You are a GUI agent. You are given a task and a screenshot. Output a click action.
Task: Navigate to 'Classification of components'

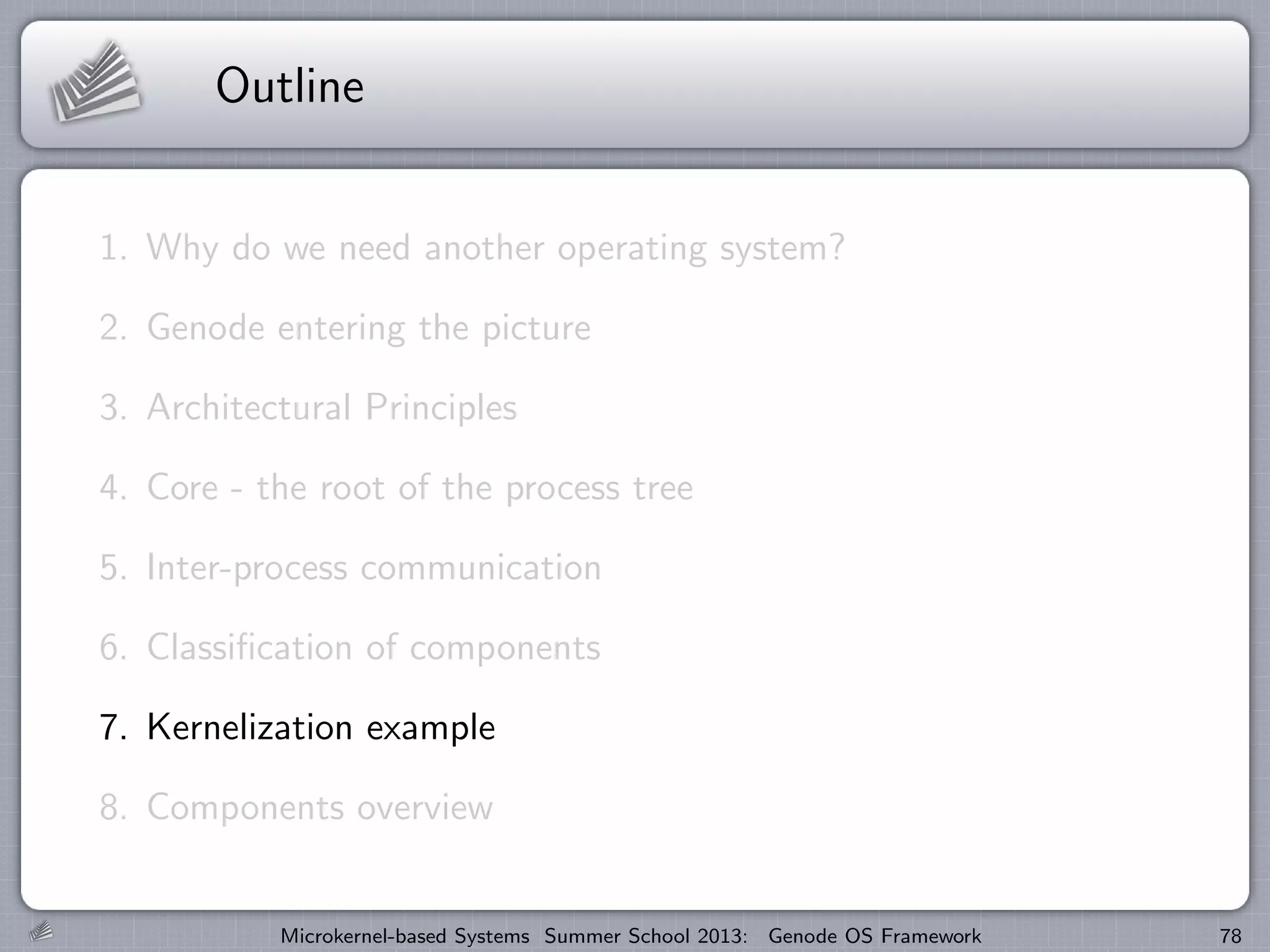pos(373,648)
